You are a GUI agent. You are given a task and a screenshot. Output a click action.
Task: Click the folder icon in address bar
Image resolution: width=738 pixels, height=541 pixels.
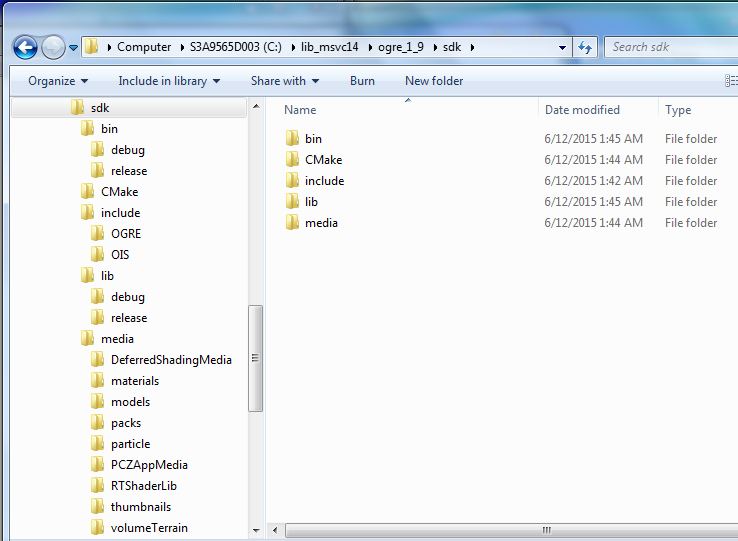pos(91,47)
